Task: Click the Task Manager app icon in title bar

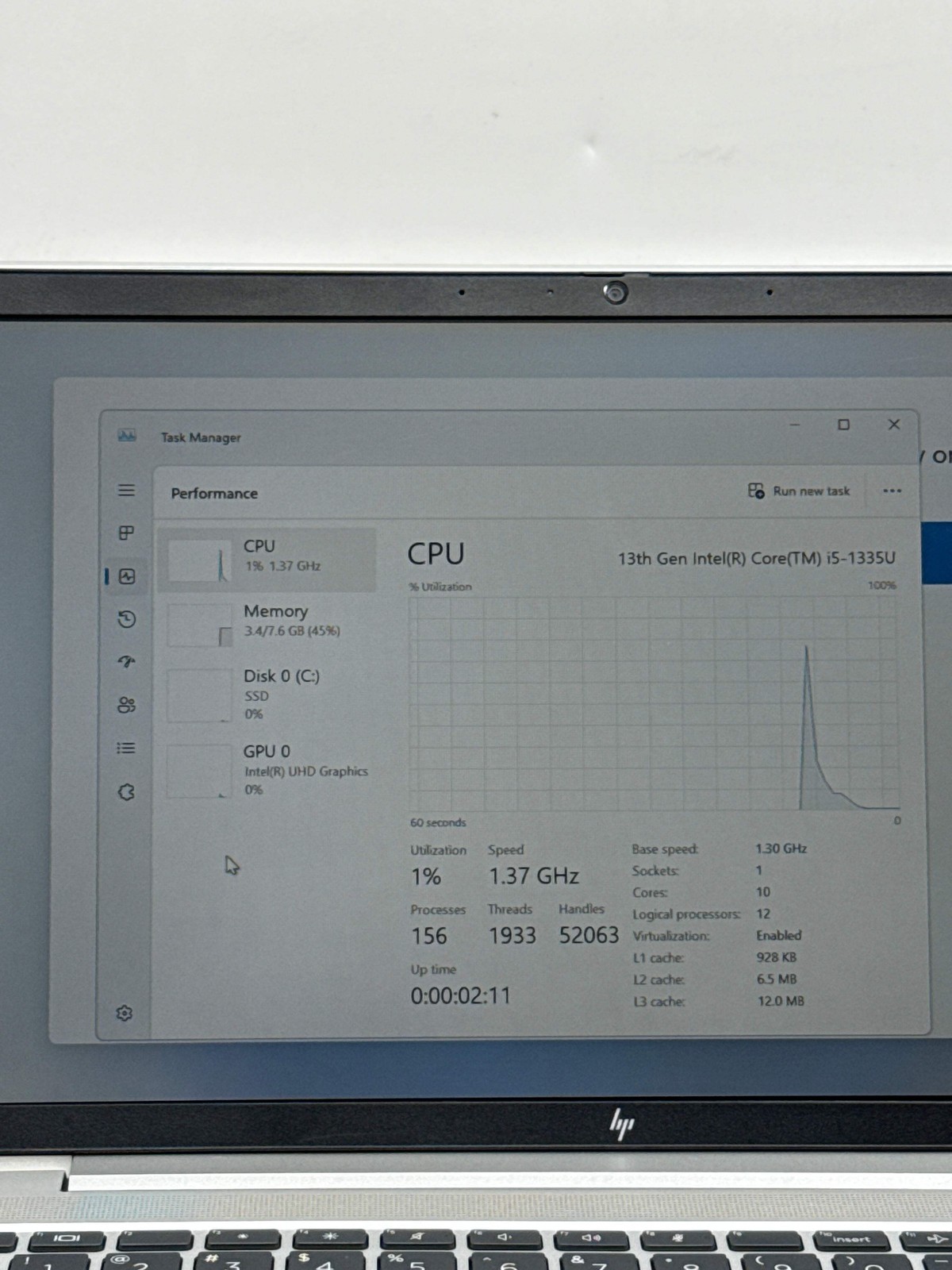Action: (127, 436)
